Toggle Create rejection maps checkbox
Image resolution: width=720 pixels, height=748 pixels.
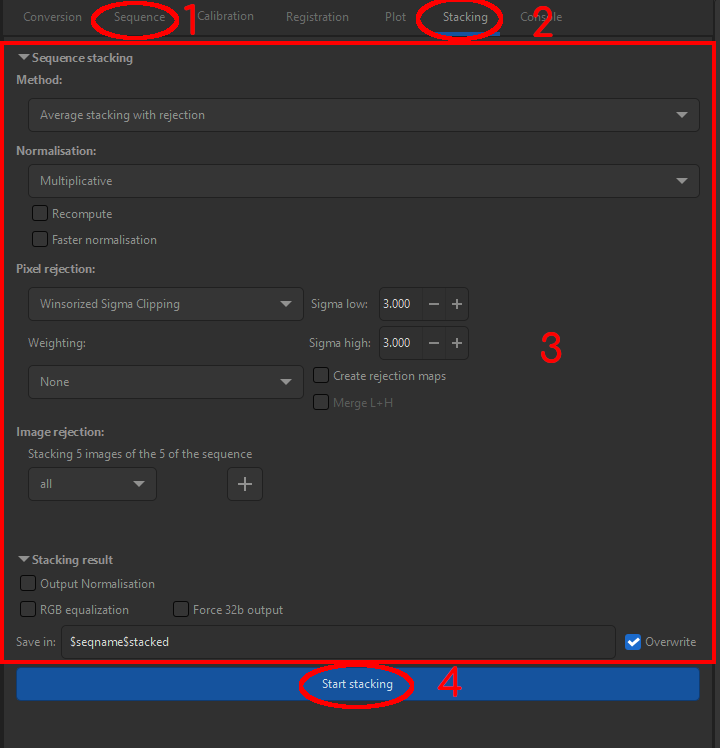pos(321,376)
